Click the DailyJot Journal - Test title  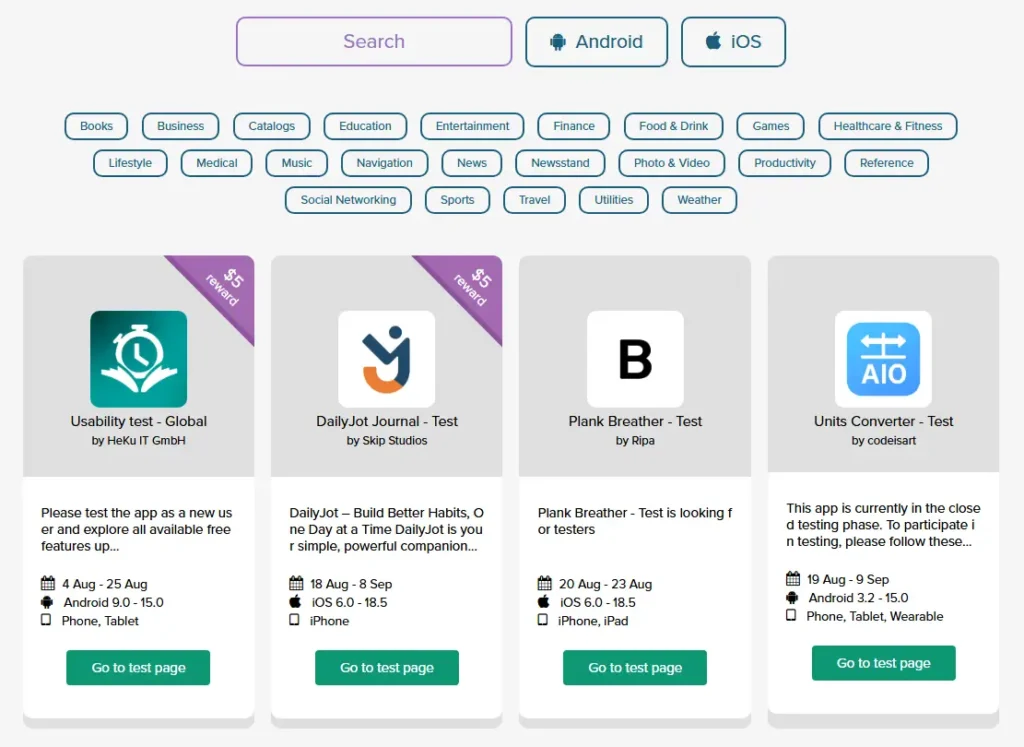click(x=387, y=421)
